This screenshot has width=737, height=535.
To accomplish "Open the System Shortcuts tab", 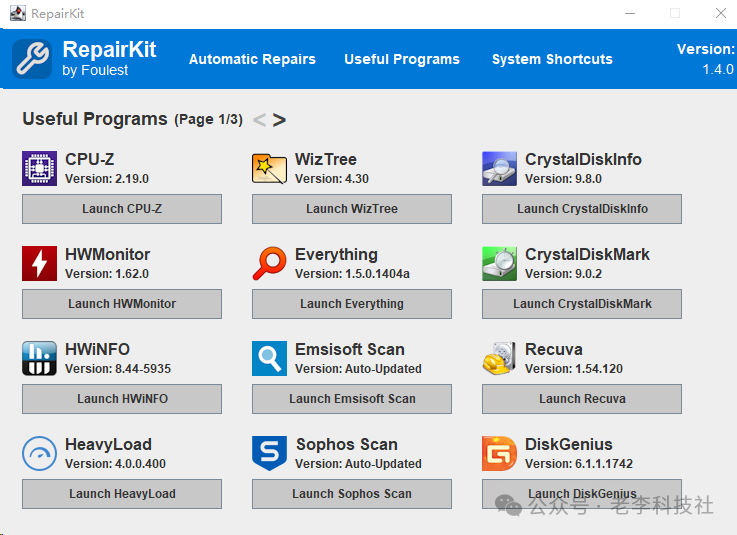I will pos(552,59).
